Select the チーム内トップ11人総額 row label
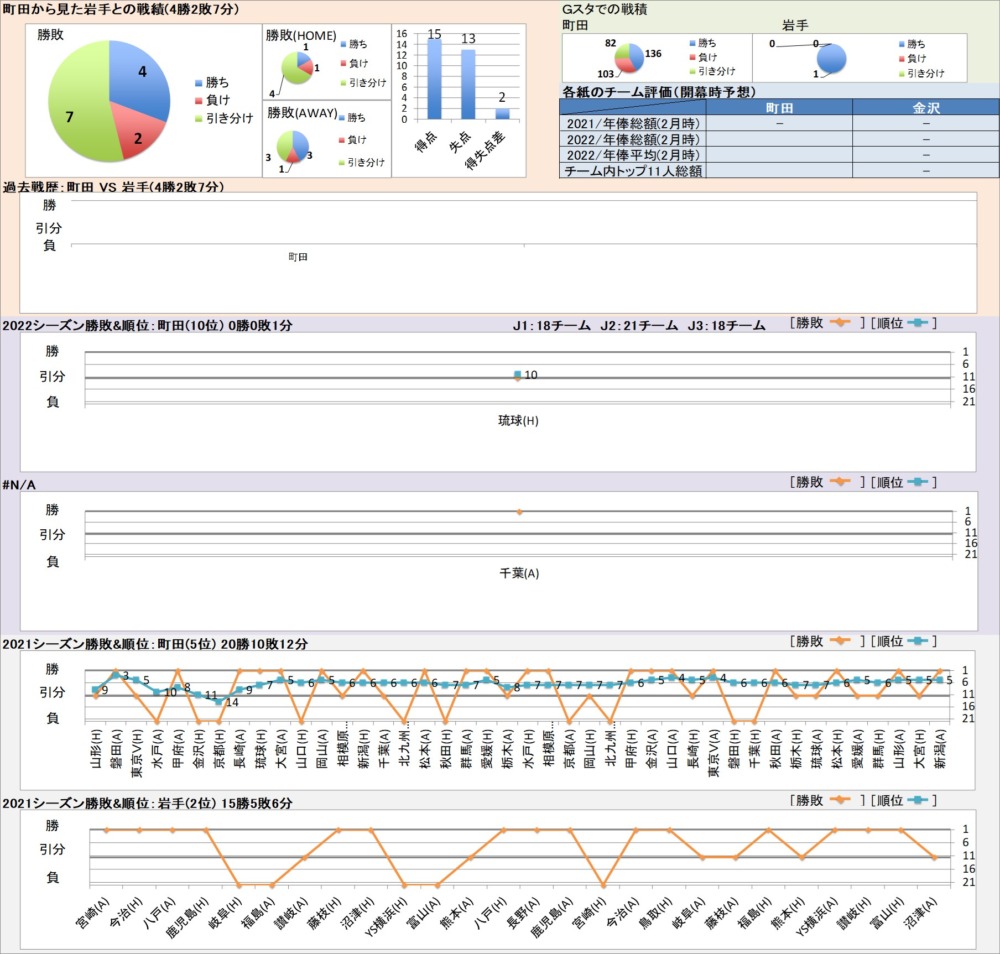 [631, 171]
